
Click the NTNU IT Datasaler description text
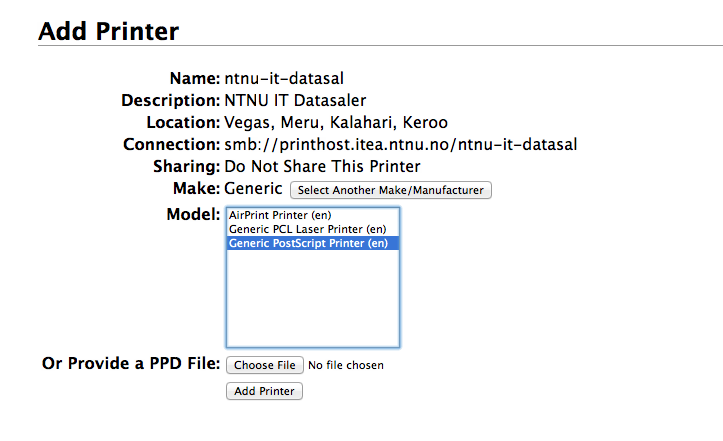(x=295, y=101)
